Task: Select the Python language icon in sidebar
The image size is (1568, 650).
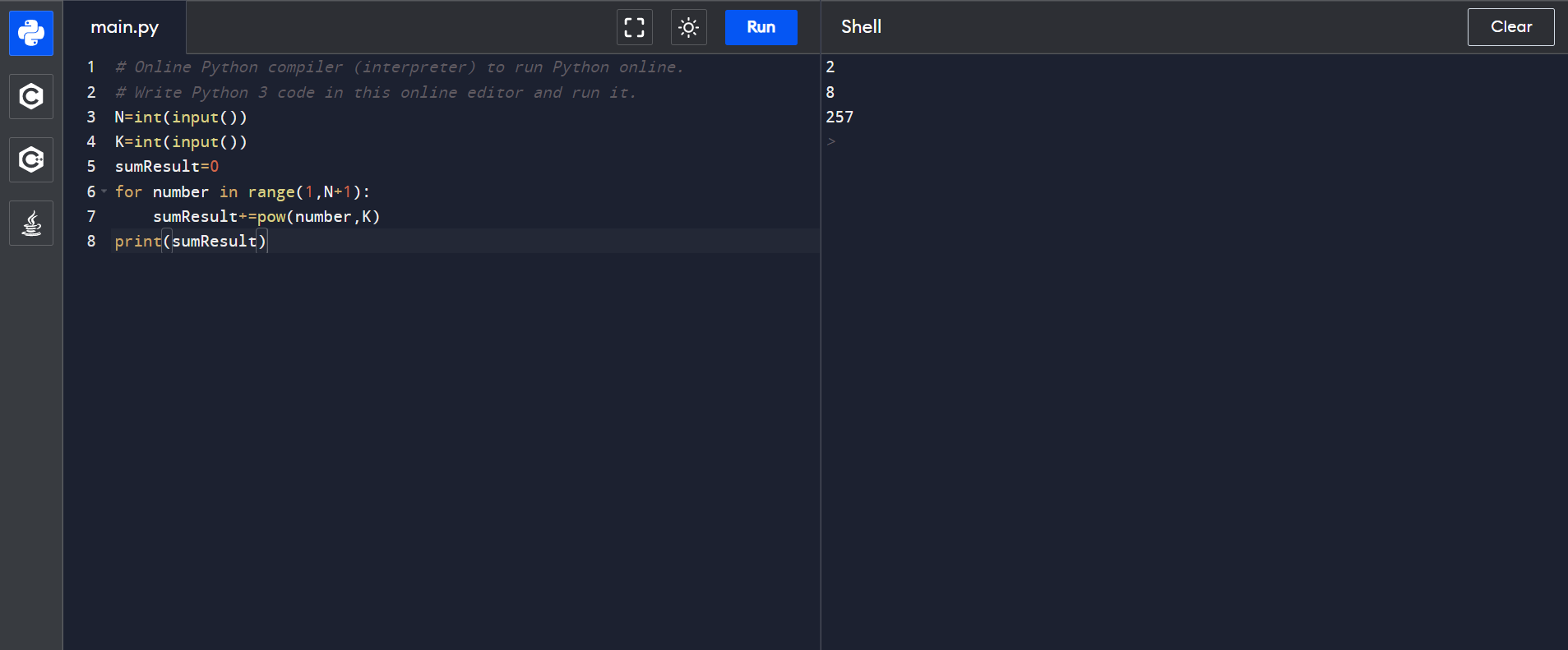Action: point(31,34)
